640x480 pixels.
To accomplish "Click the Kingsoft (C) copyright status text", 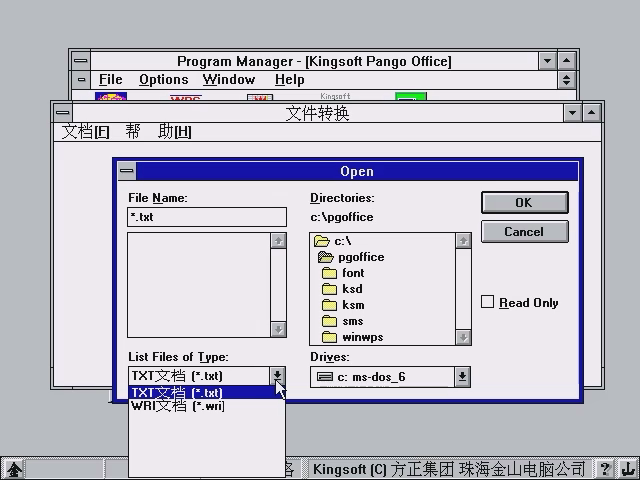I will 449,469.
